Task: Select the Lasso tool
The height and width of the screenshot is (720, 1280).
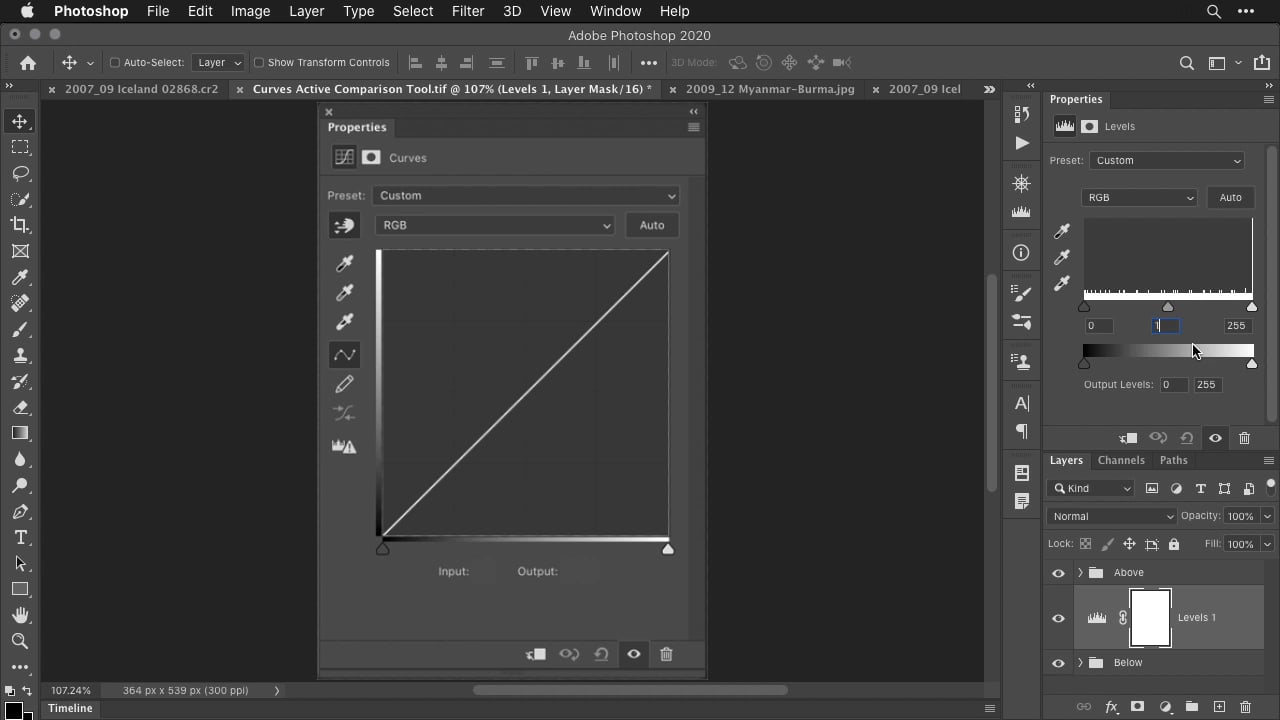Action: tap(20, 173)
